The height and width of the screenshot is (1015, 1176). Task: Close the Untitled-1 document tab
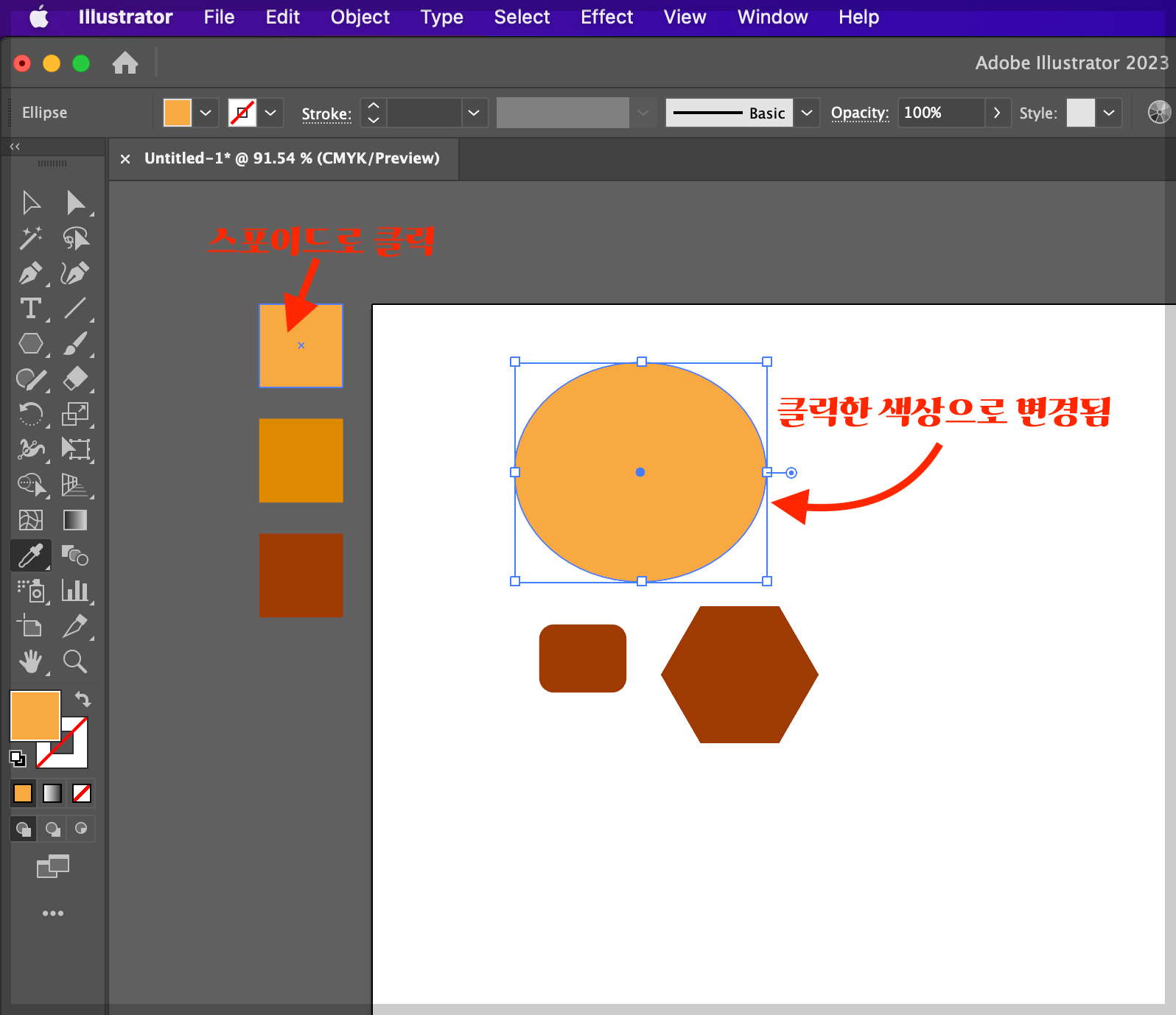(x=125, y=158)
